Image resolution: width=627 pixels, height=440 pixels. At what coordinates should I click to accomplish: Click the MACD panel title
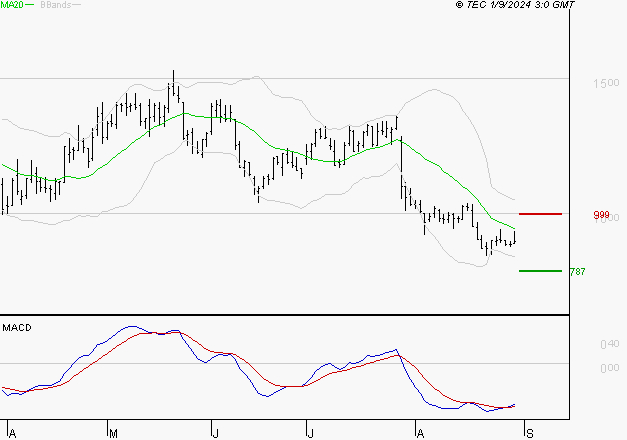(x=17, y=328)
